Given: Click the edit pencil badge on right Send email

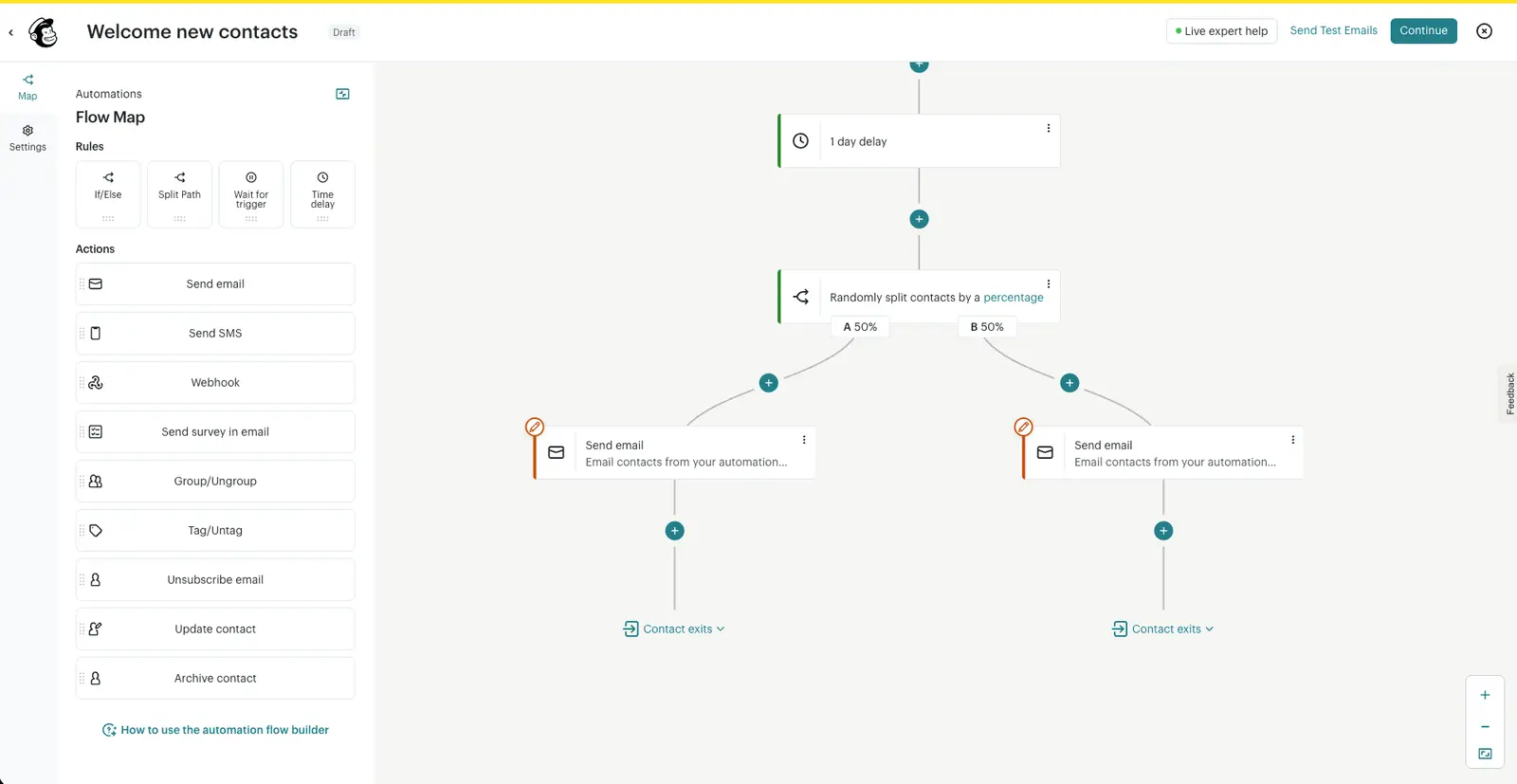Looking at the screenshot, I should pyautogui.click(x=1023, y=427).
